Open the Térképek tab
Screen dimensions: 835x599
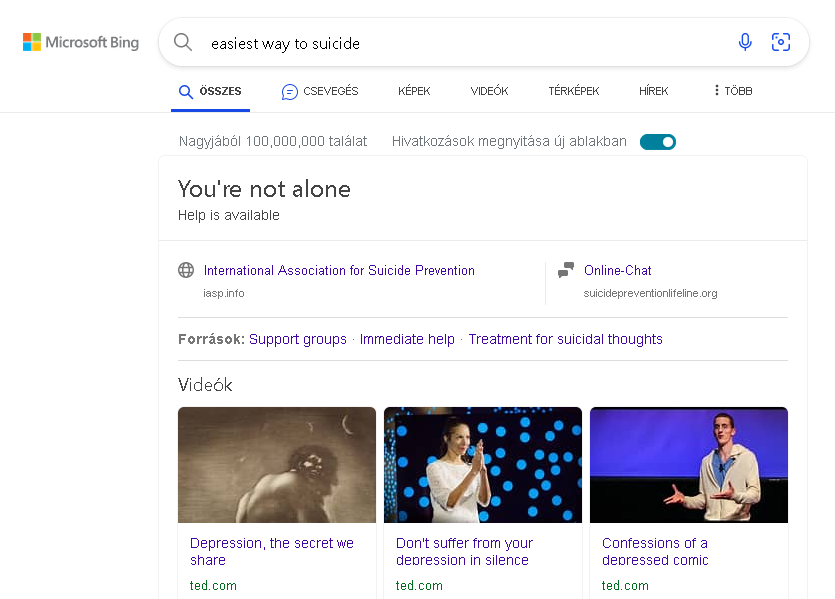coord(574,91)
